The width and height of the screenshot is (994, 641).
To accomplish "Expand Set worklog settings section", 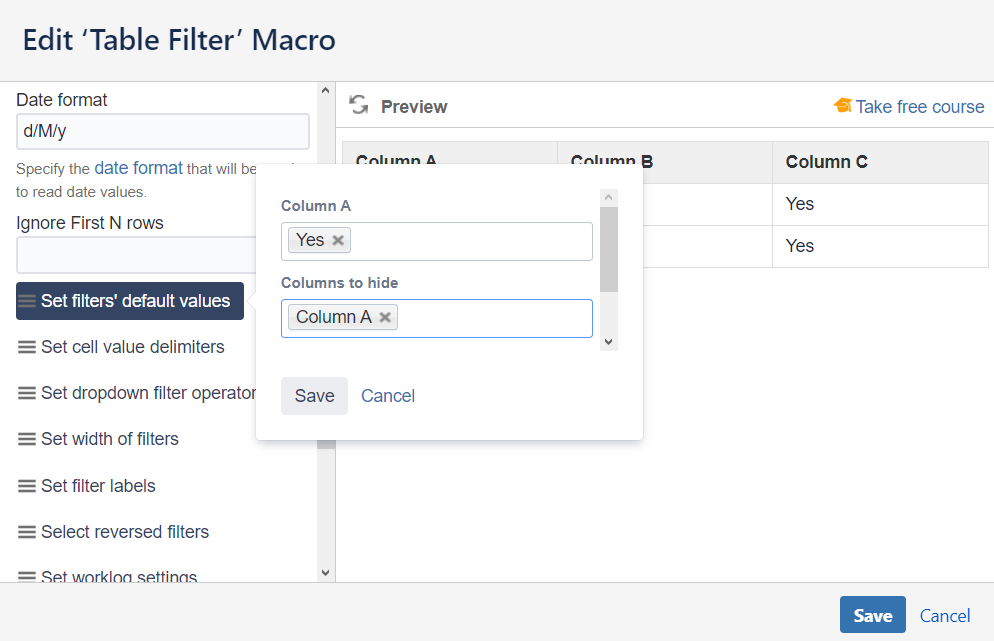I will tap(118, 577).
